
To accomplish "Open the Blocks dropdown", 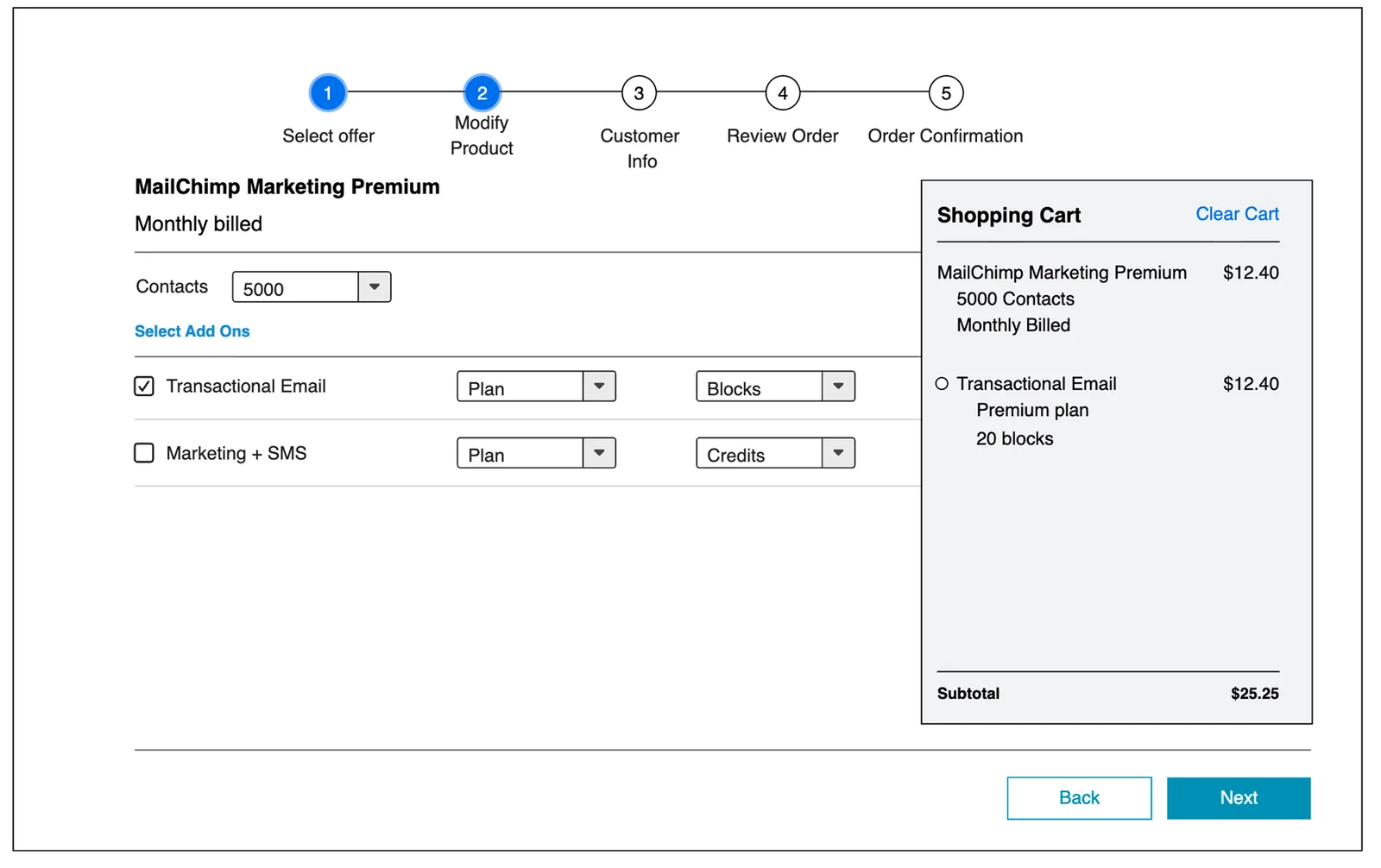I will 775,387.
